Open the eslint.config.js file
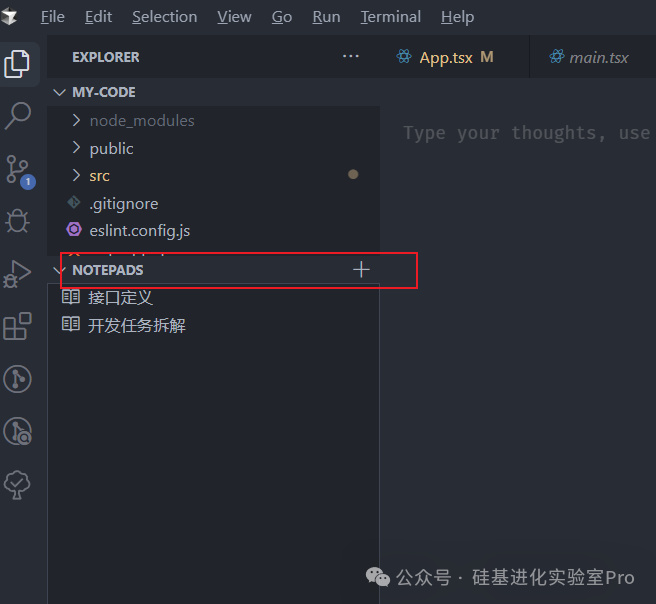Screen dimensions: 656x604 pyautogui.click(x=139, y=231)
